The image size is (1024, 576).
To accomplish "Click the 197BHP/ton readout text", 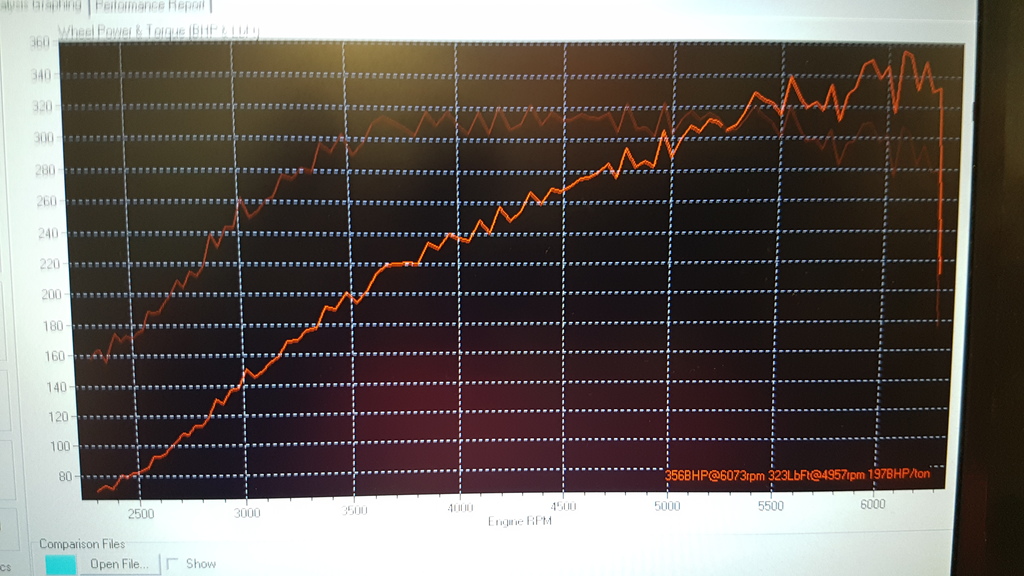I will 899,473.
